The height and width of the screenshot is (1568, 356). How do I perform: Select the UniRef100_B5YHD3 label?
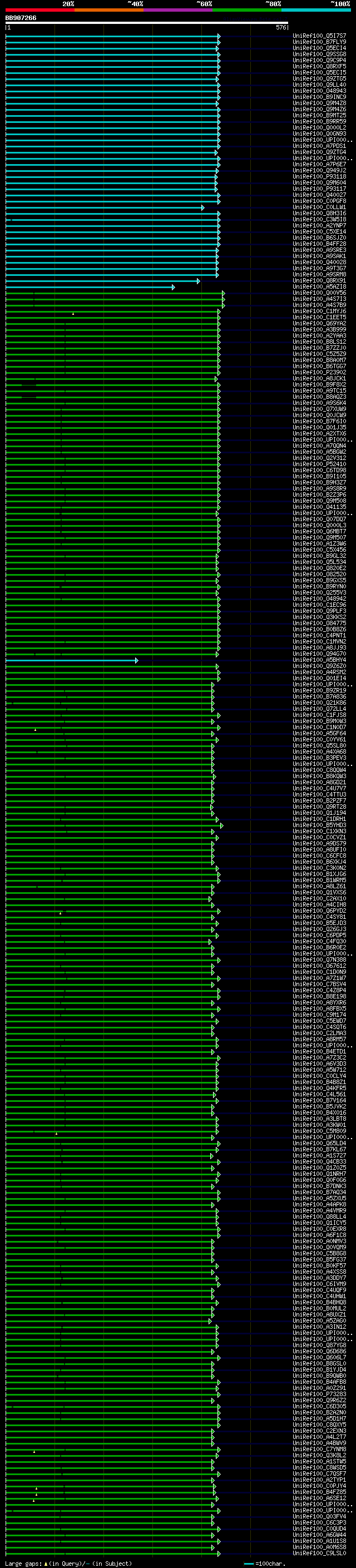[x=319, y=825]
